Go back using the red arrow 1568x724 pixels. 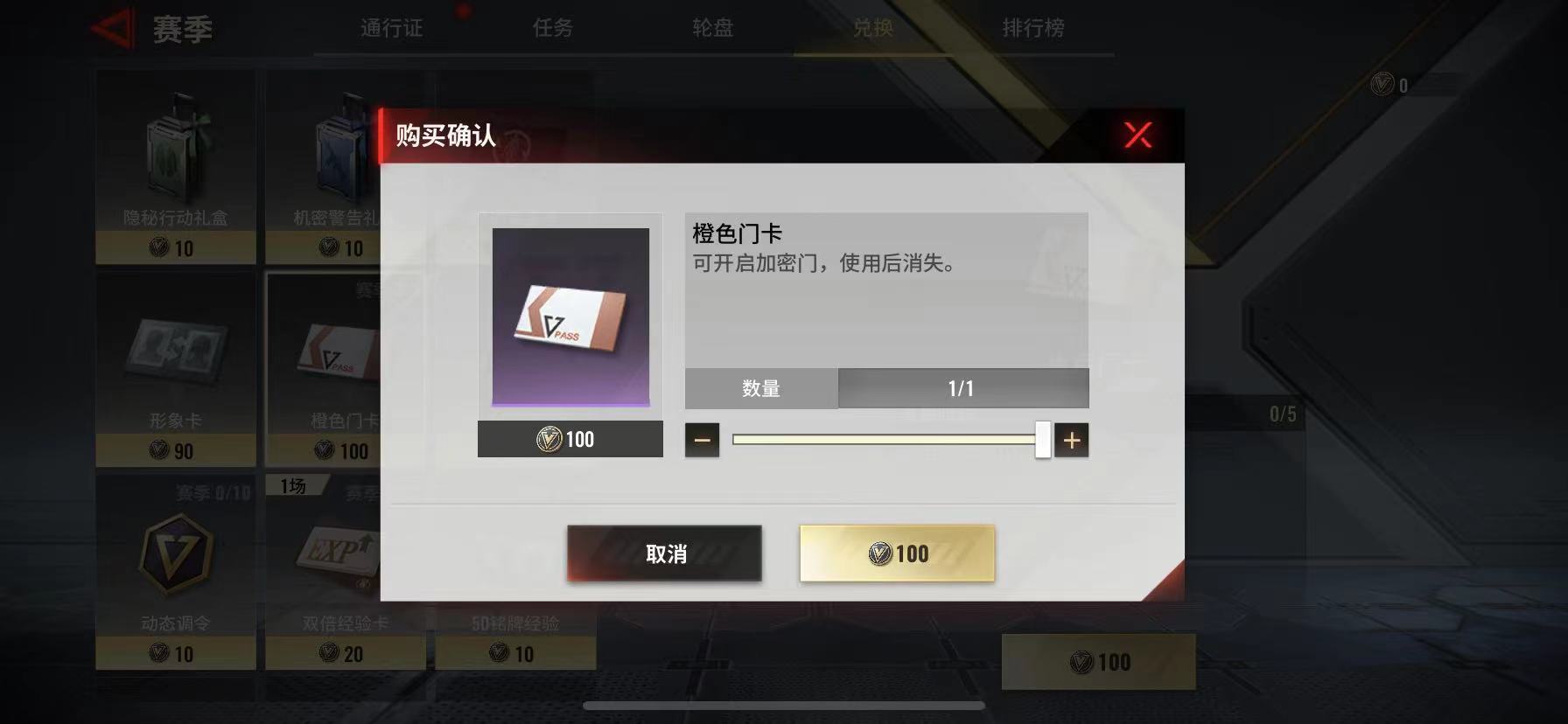112,29
